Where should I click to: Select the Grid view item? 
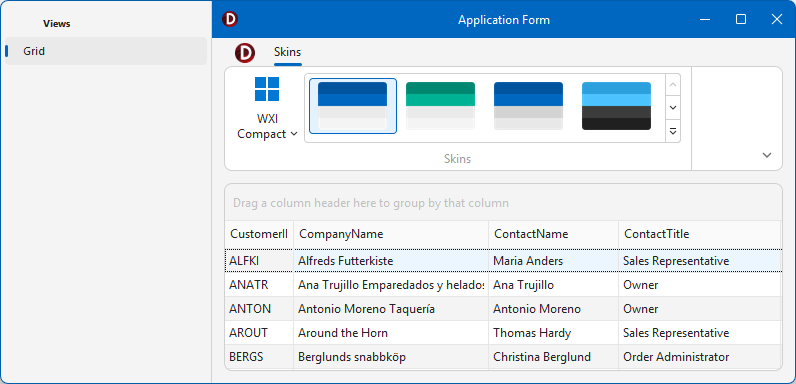click(x=106, y=51)
